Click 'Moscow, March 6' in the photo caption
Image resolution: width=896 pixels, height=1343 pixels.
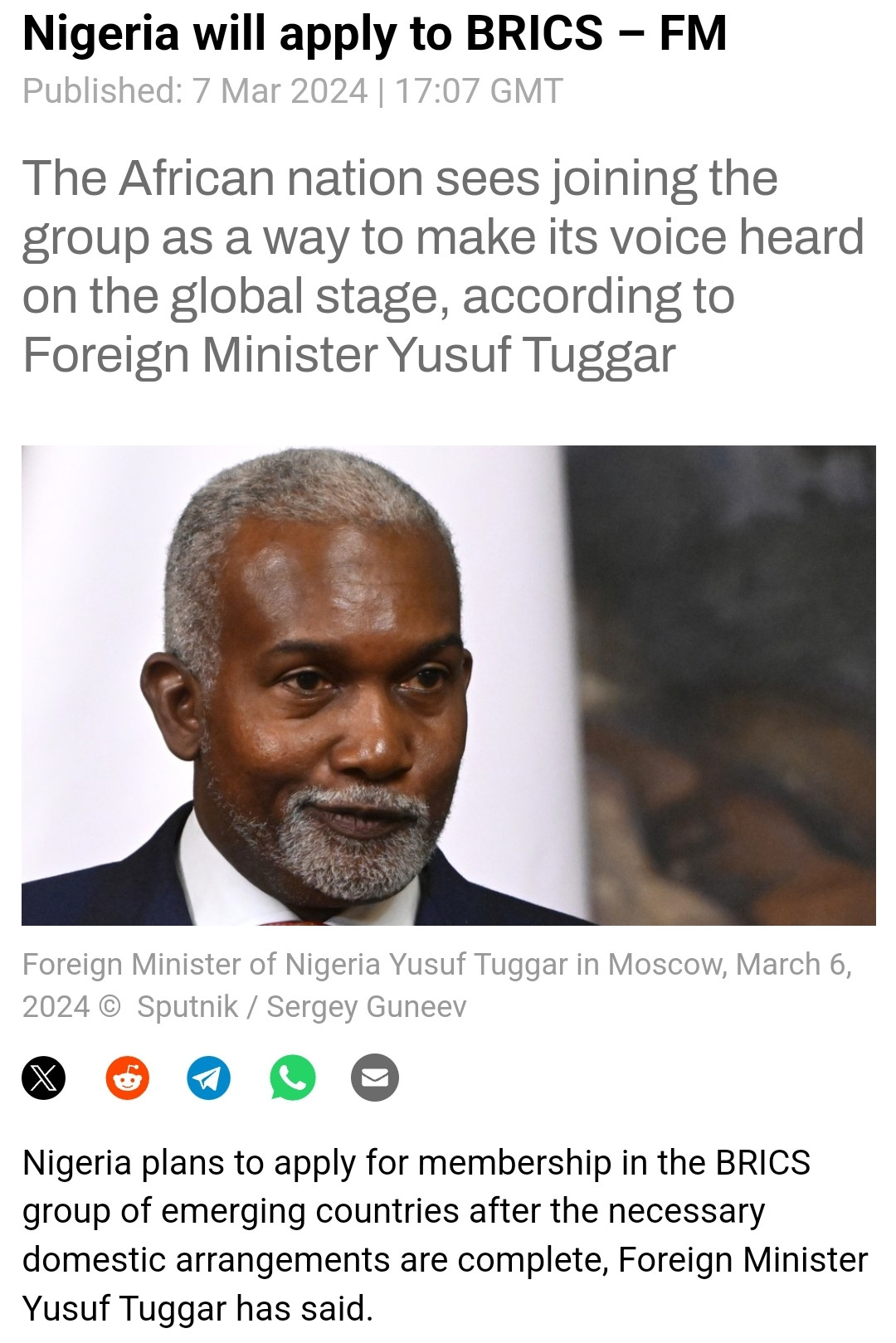tap(730, 965)
